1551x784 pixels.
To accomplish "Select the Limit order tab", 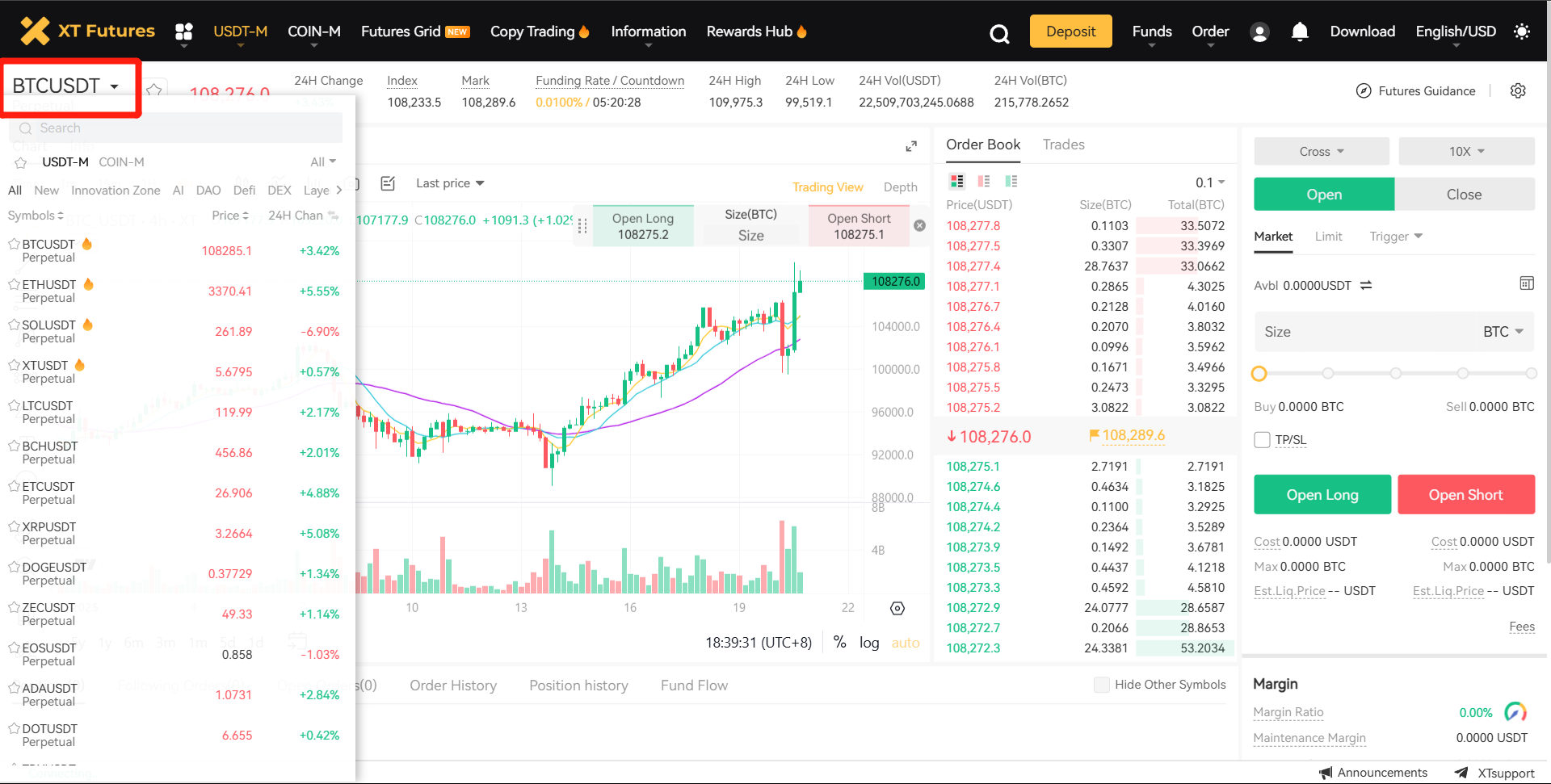I will [1328, 237].
